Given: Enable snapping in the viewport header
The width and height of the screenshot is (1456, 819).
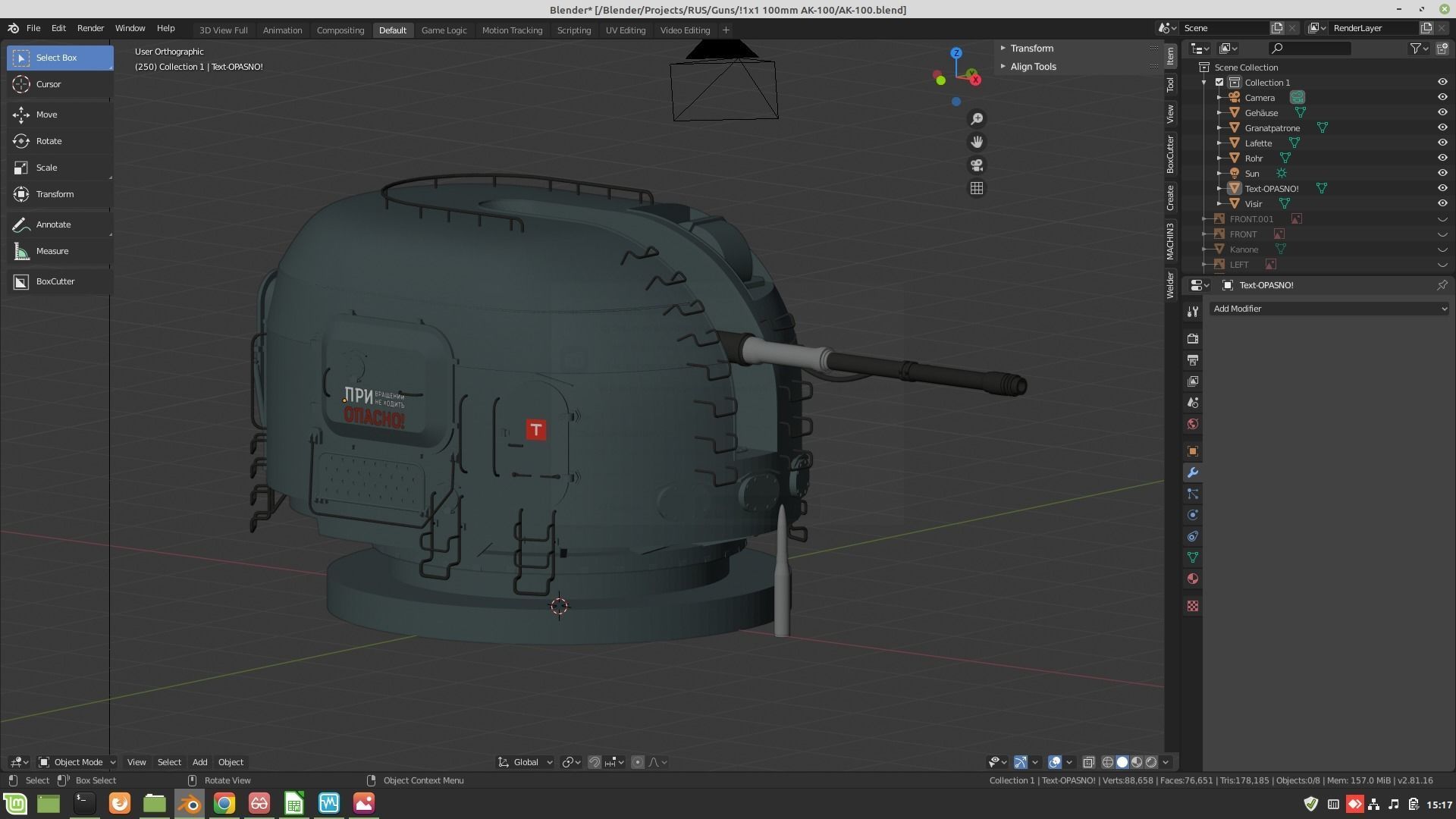Looking at the screenshot, I should click(x=595, y=762).
